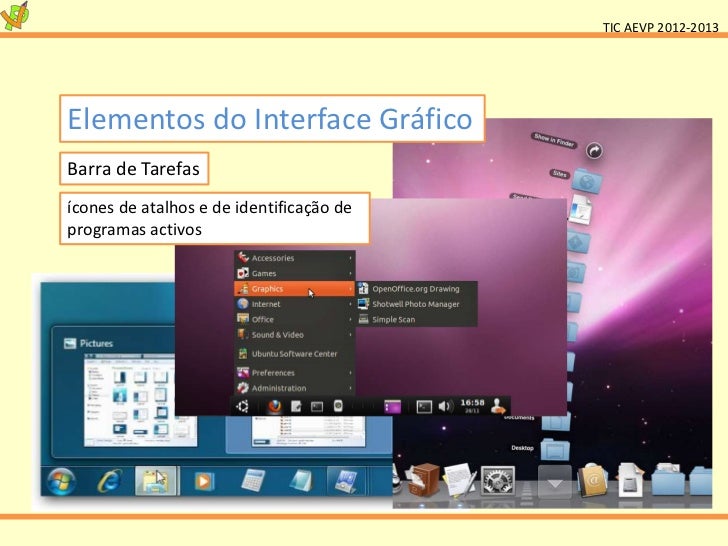This screenshot has height=546, width=728.
Task: Click the Show in Finder arrow icon
Action: (x=594, y=150)
